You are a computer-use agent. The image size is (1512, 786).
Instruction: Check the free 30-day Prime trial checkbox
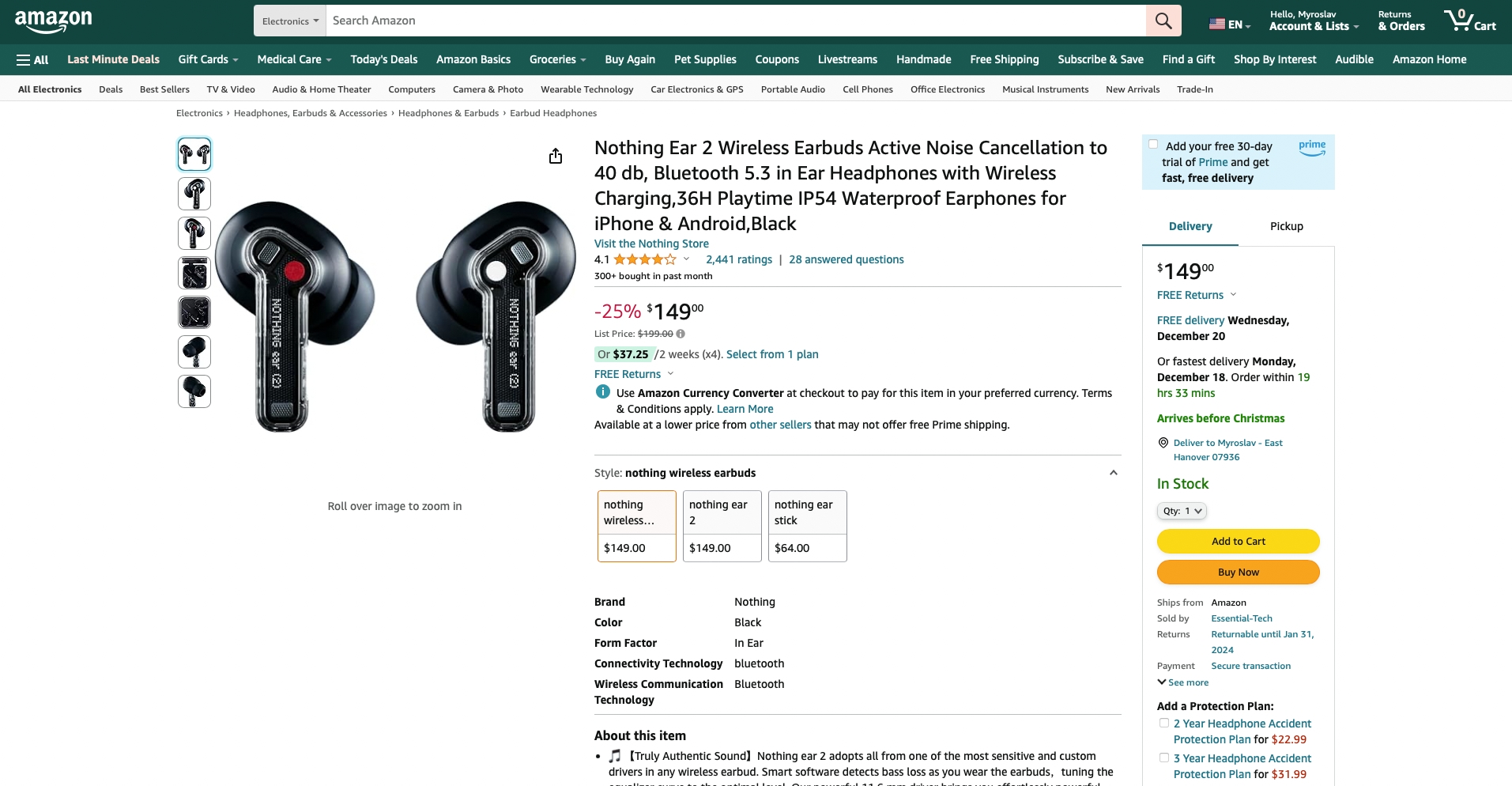(1153, 144)
